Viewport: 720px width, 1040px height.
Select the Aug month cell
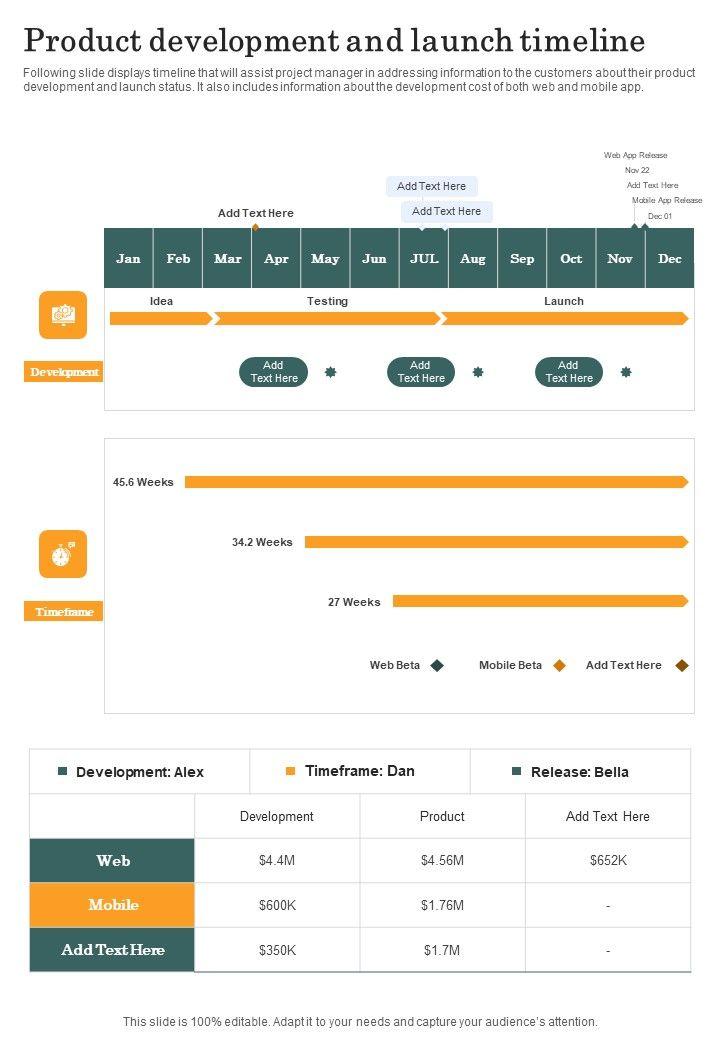point(473,258)
